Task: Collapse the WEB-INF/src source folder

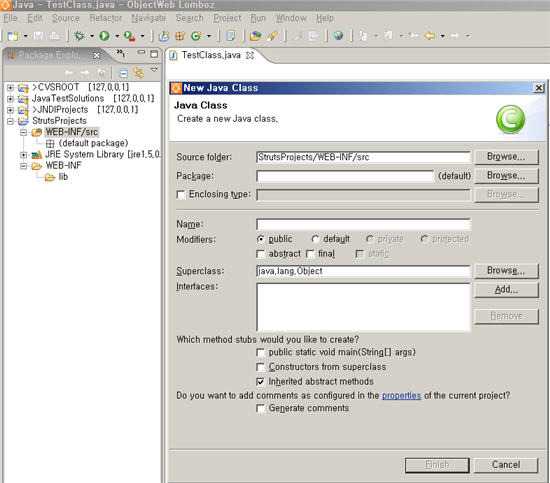Action: click(24, 132)
